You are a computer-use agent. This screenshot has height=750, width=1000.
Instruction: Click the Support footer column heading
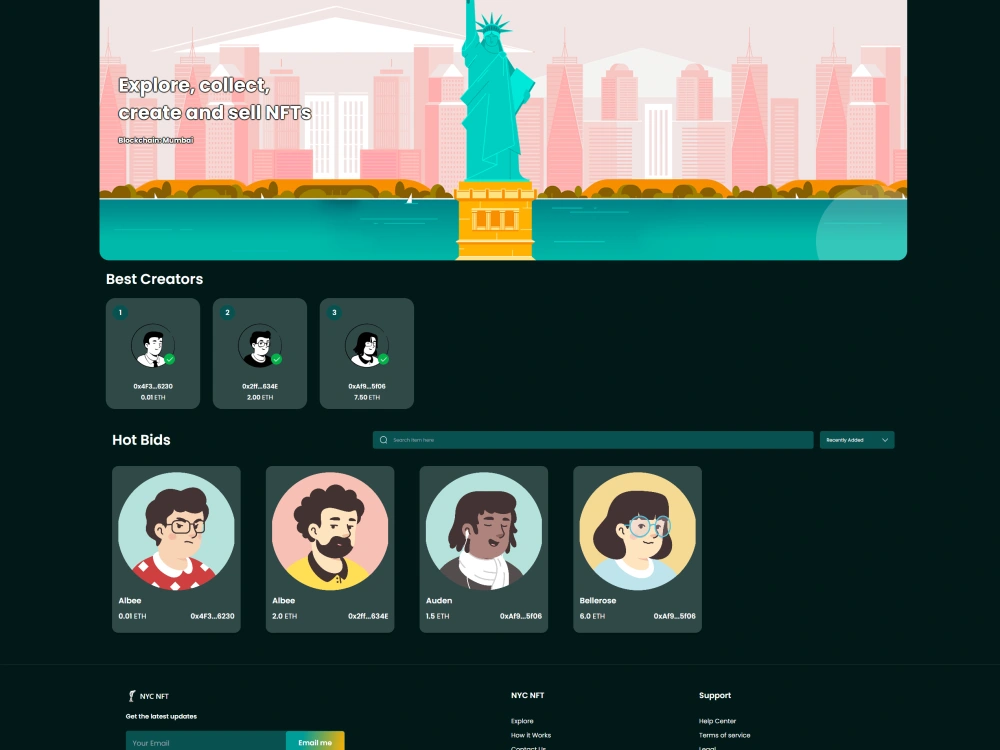(715, 696)
